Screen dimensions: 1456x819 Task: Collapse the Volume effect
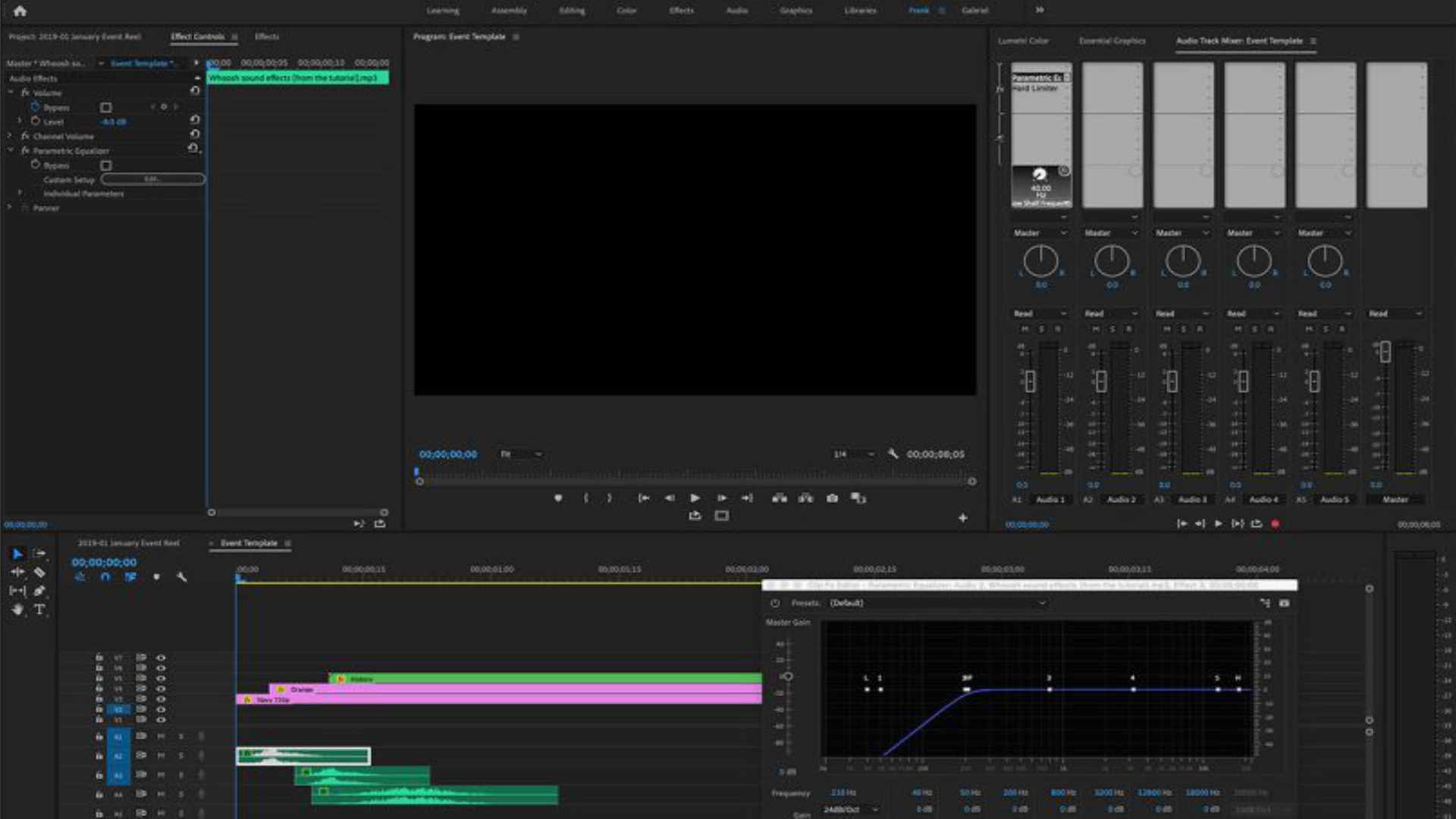[x=11, y=93]
